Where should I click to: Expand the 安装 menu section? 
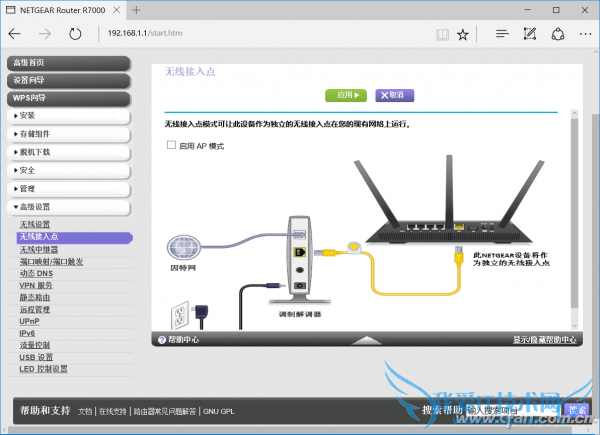pos(69,116)
